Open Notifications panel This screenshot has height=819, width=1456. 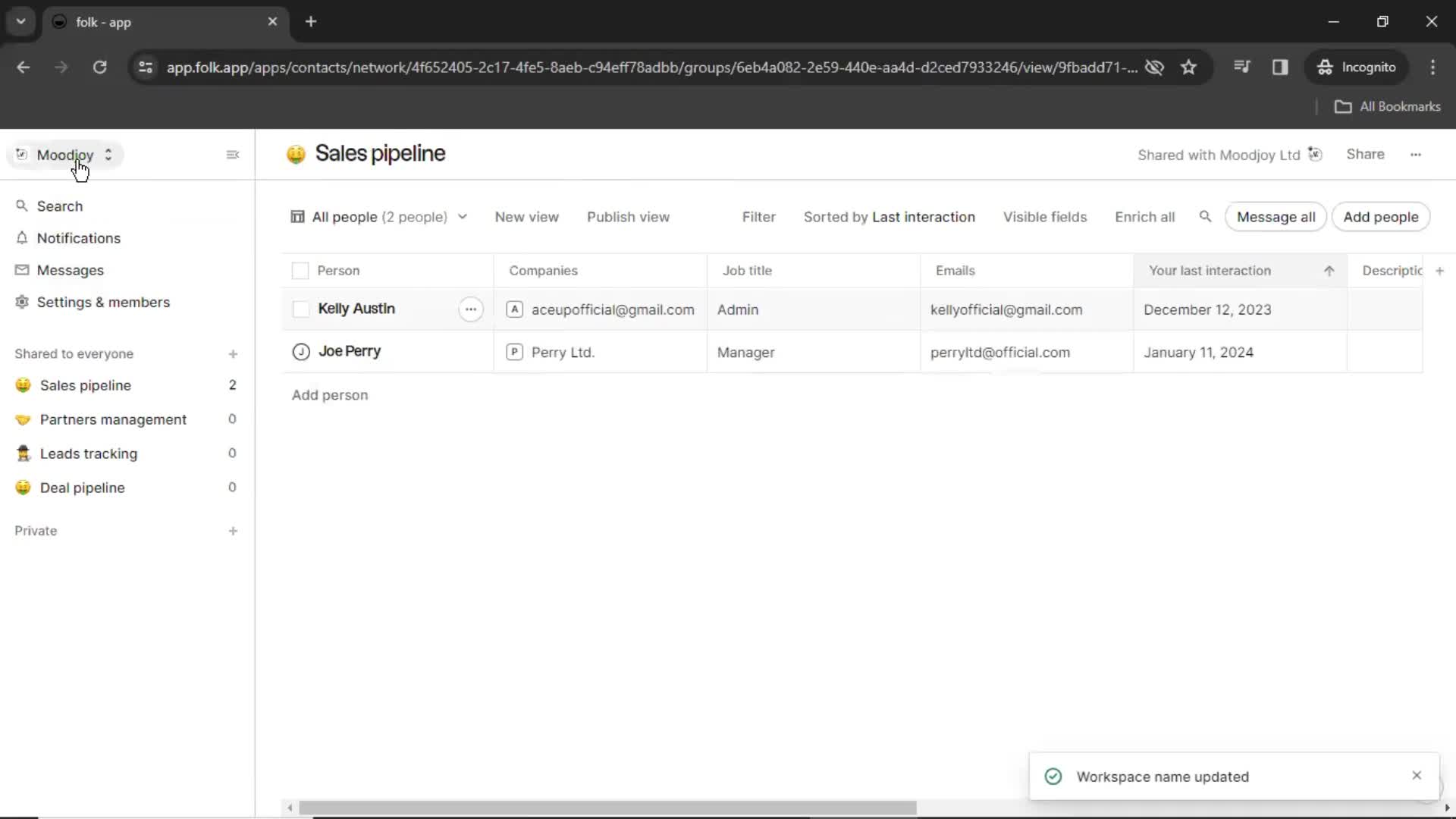79,238
